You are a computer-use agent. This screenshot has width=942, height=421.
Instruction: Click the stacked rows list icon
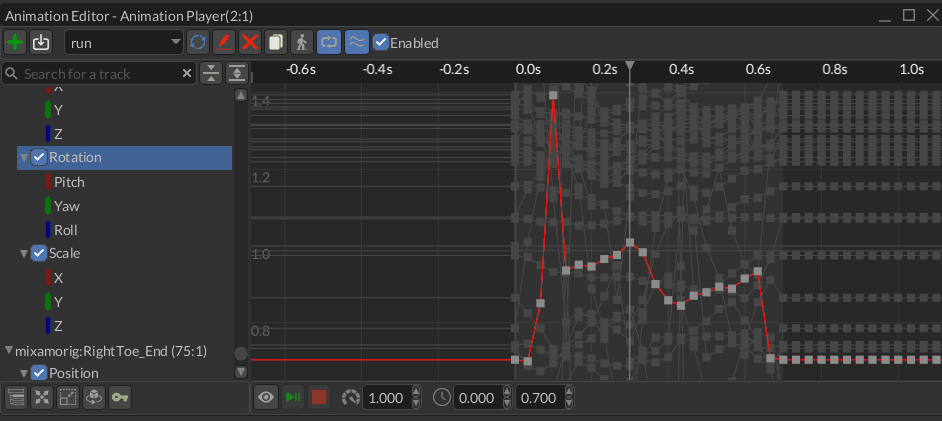[x=16, y=398]
